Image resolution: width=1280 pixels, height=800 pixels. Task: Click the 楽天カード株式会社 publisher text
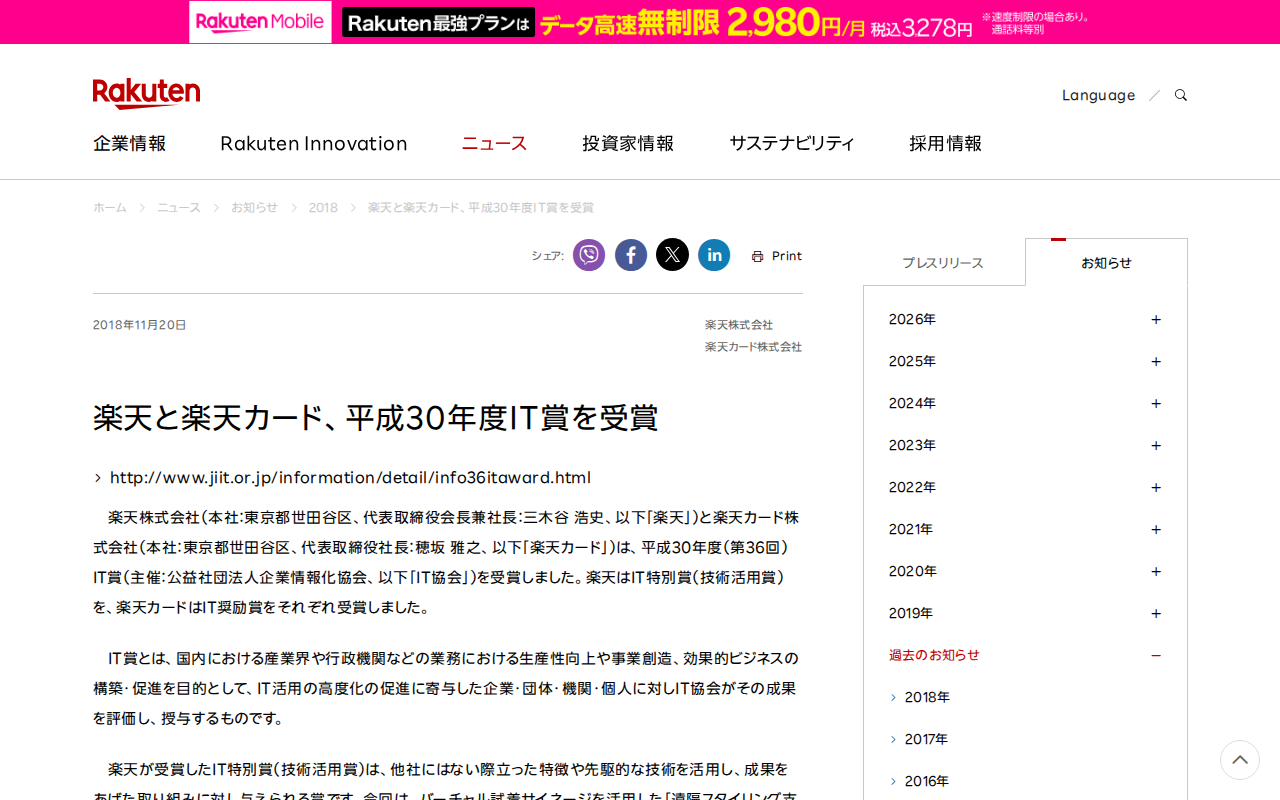[x=753, y=347]
